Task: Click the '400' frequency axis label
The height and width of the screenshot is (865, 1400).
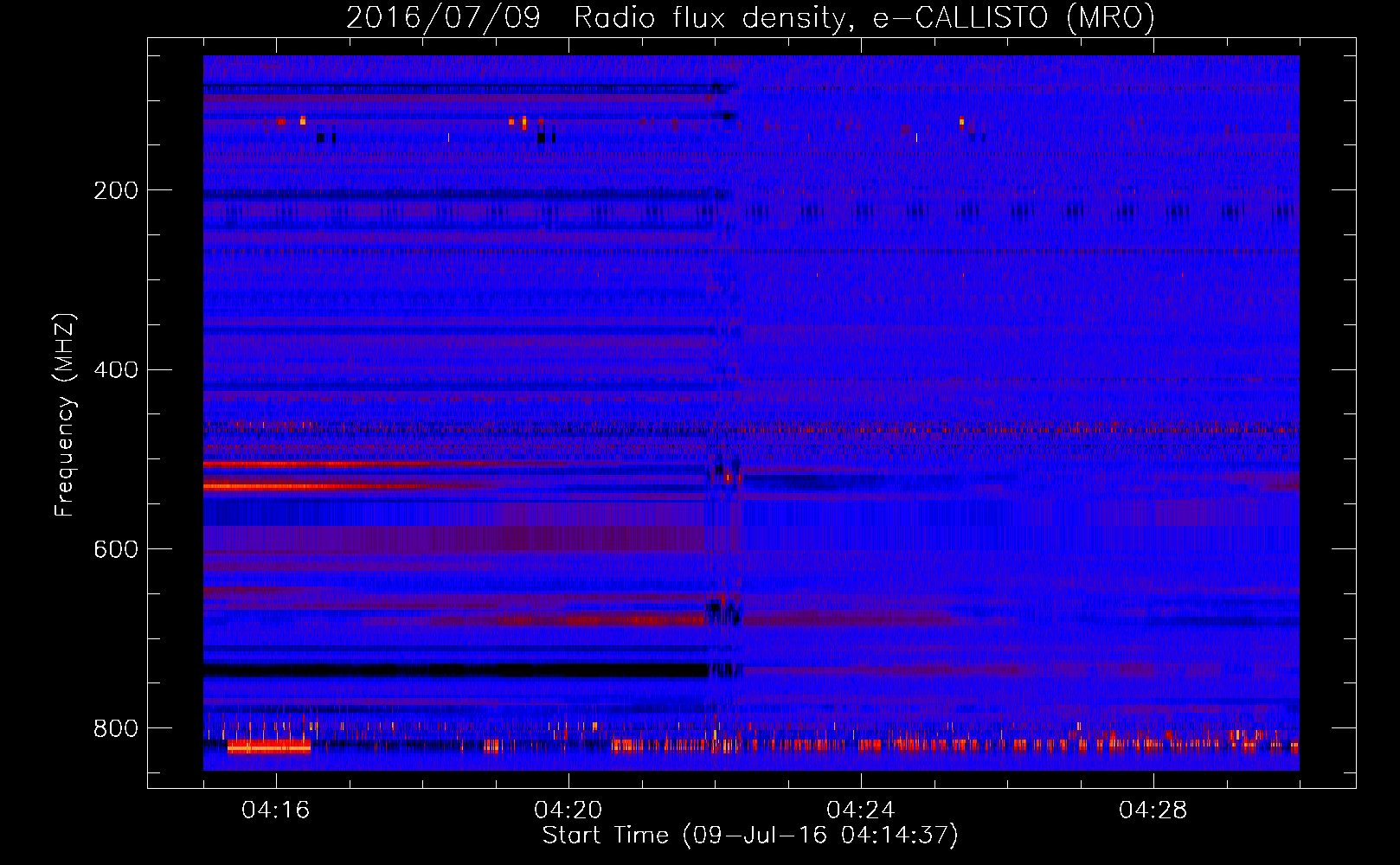Action: (x=116, y=370)
